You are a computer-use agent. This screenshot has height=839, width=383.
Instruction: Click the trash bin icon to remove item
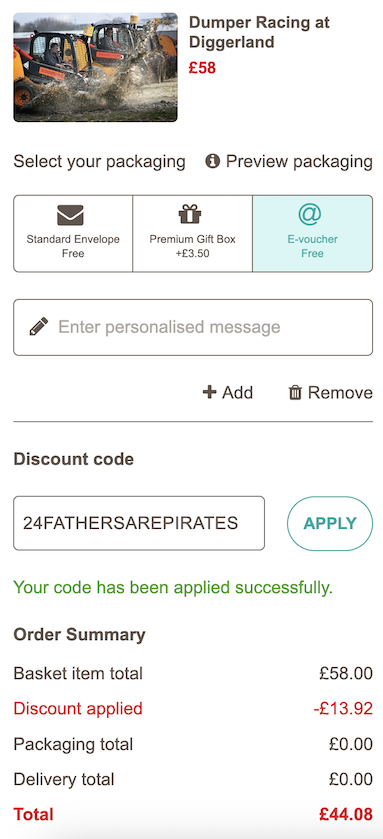(295, 393)
